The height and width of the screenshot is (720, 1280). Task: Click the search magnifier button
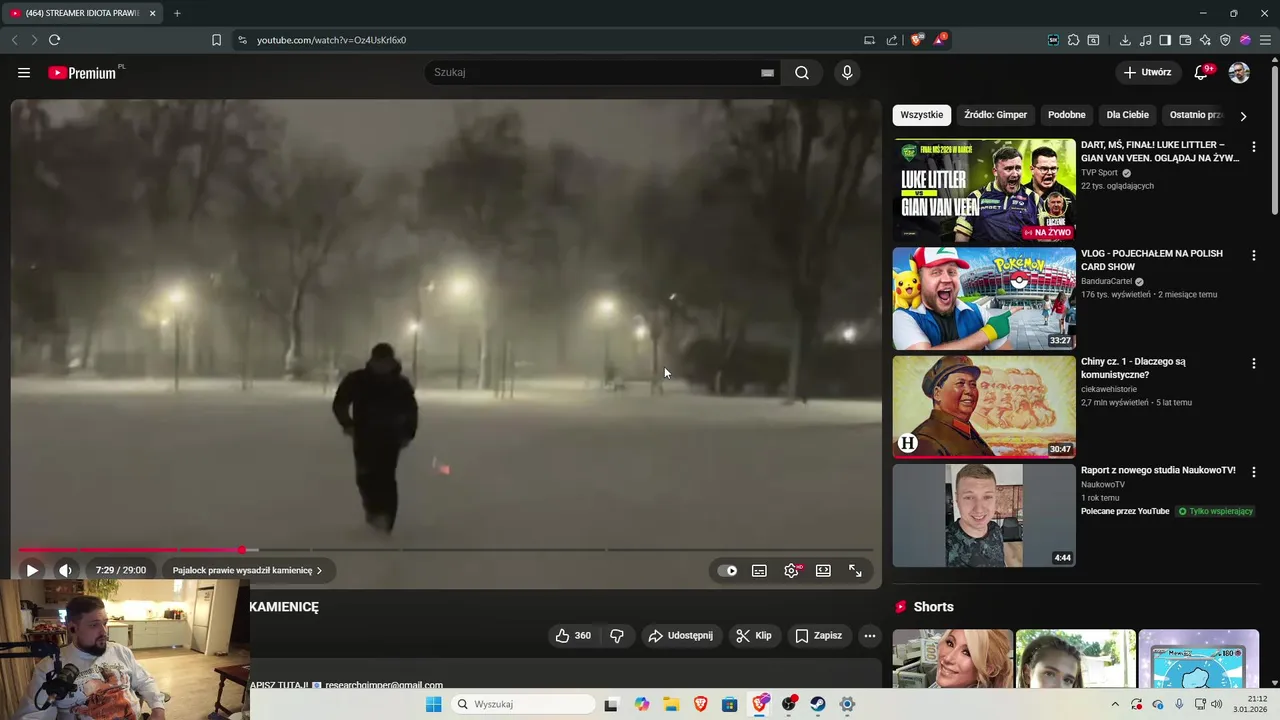coord(802,72)
